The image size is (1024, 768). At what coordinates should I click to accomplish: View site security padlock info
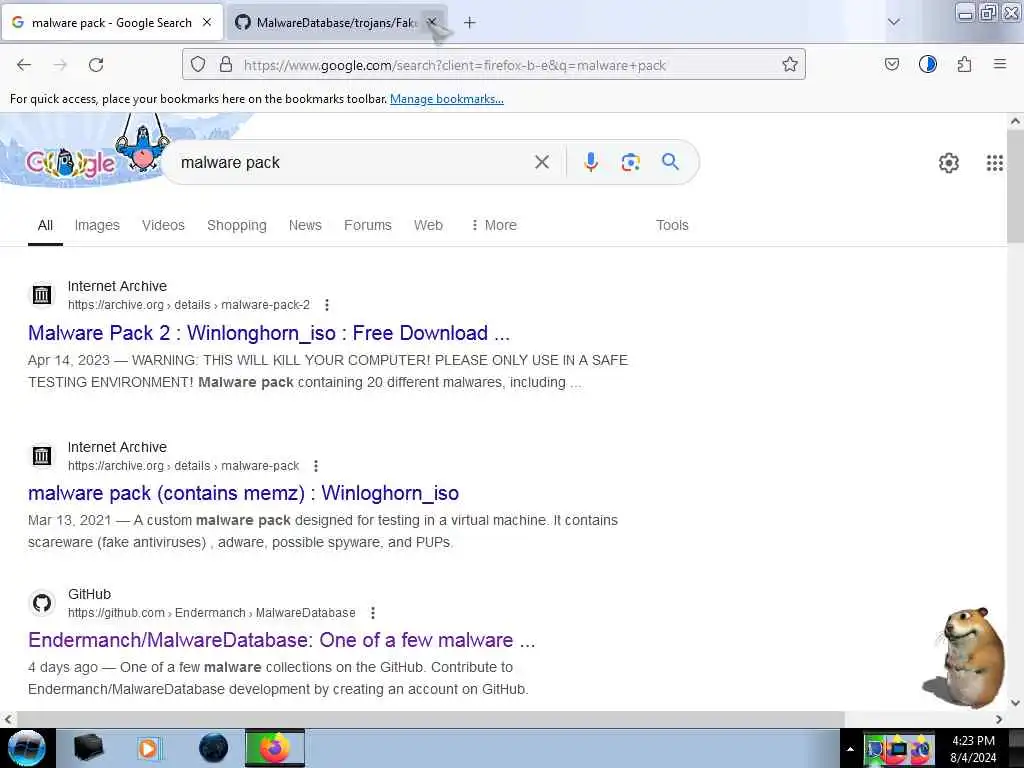pos(225,64)
